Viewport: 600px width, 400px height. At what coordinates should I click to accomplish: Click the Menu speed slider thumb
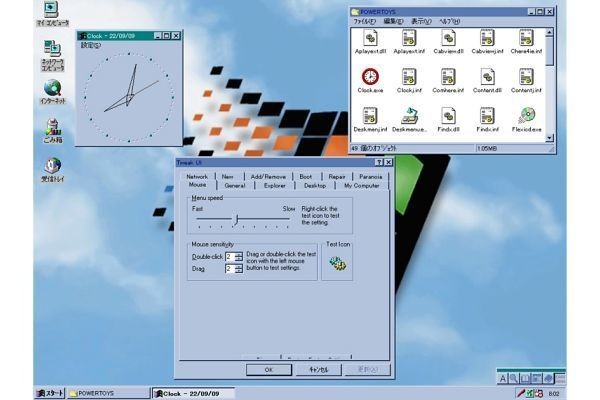pyautogui.click(x=237, y=219)
